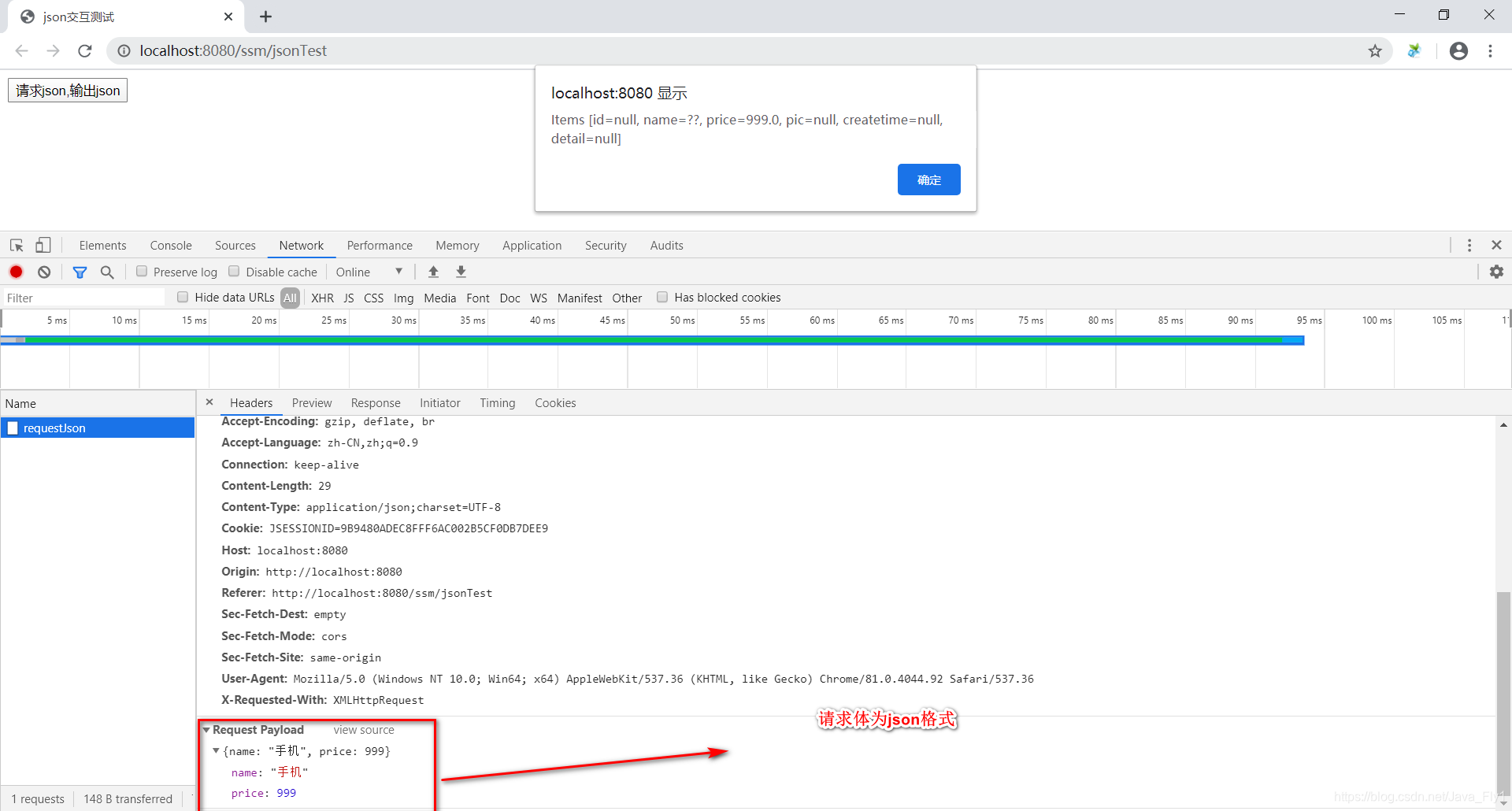
Task: Select the requestJson network entry
Action: point(98,428)
